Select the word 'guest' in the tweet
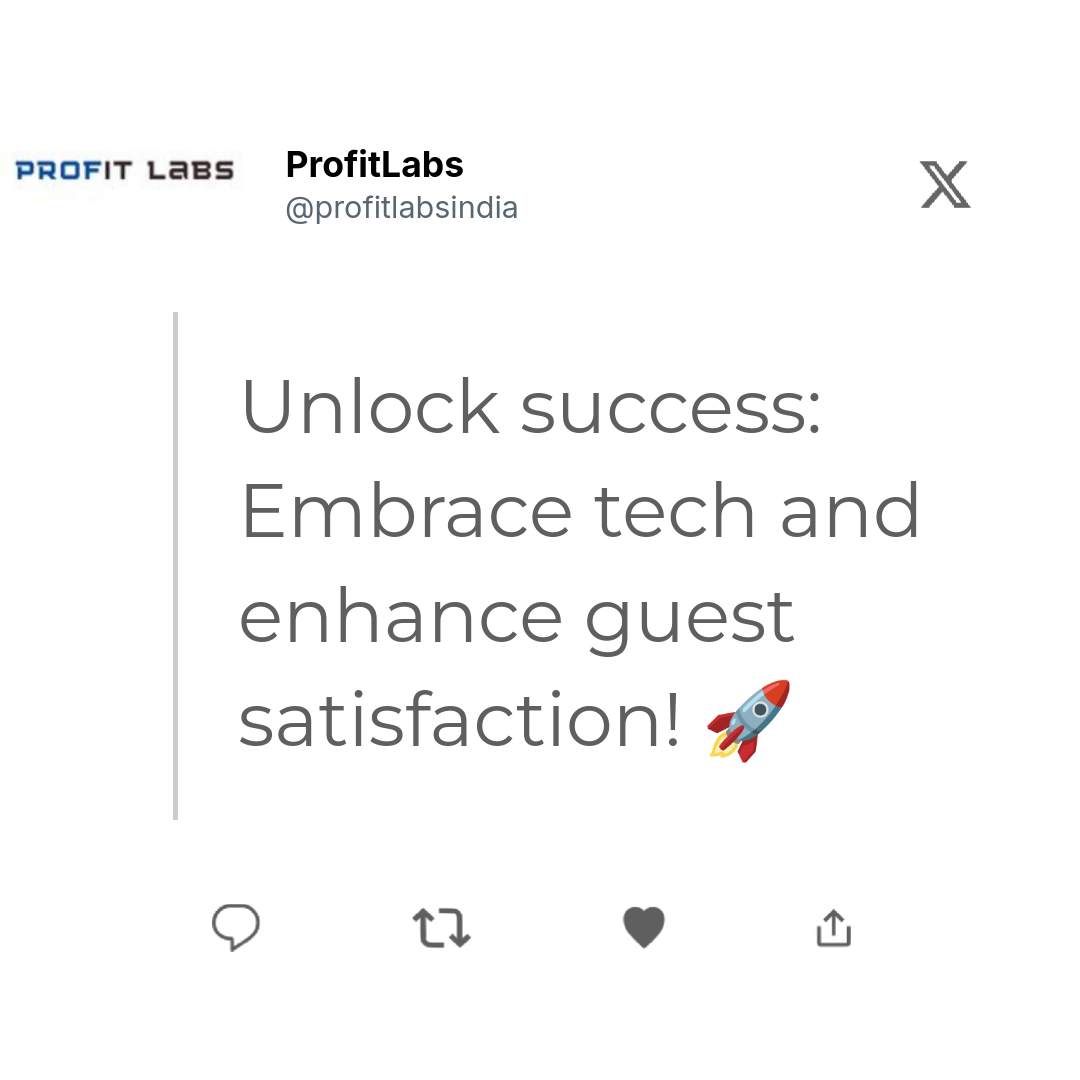Viewport: 1080px width, 1080px height. tap(689, 621)
